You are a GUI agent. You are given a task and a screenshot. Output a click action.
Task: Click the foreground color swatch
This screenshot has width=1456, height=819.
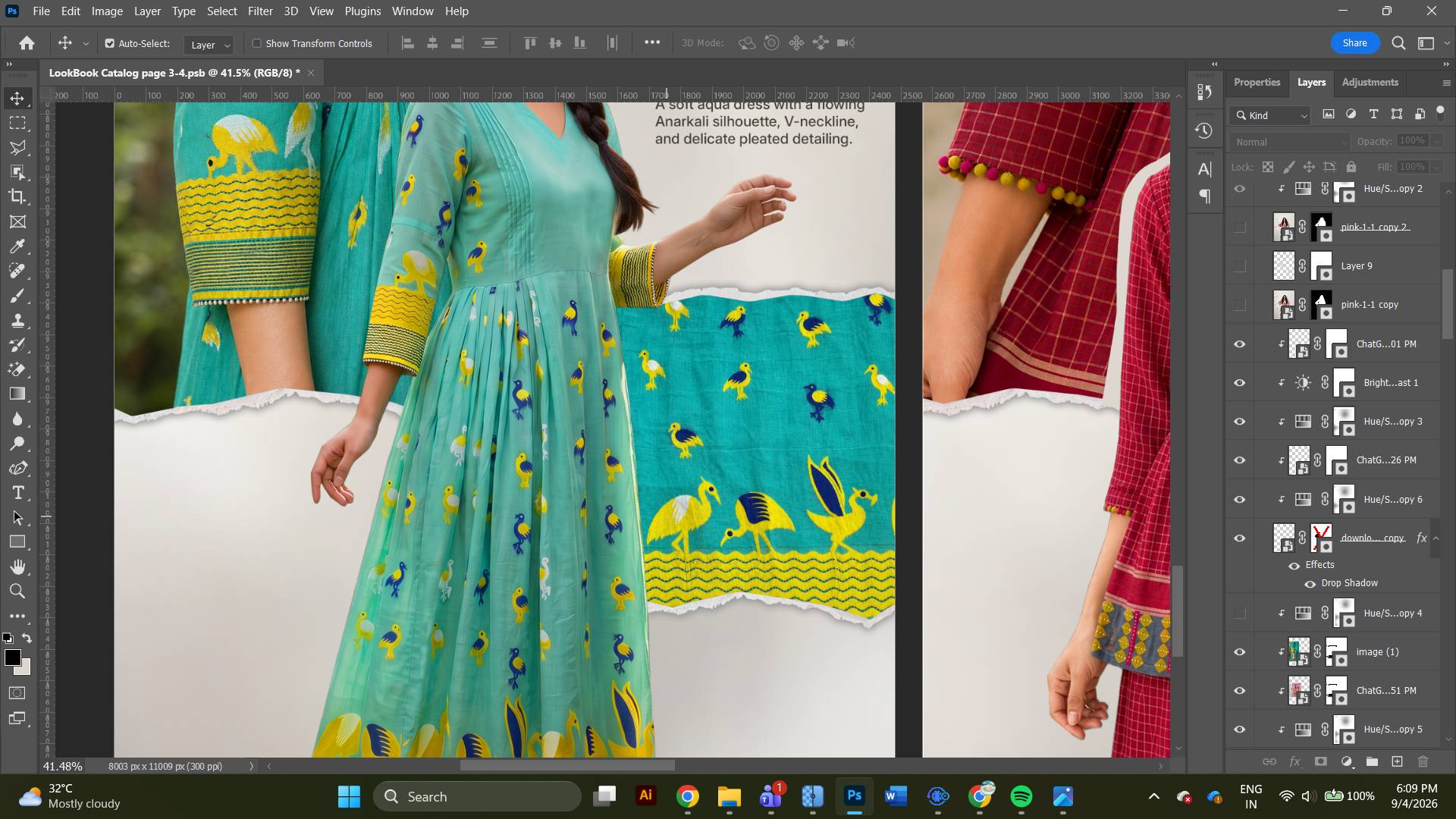(12, 657)
